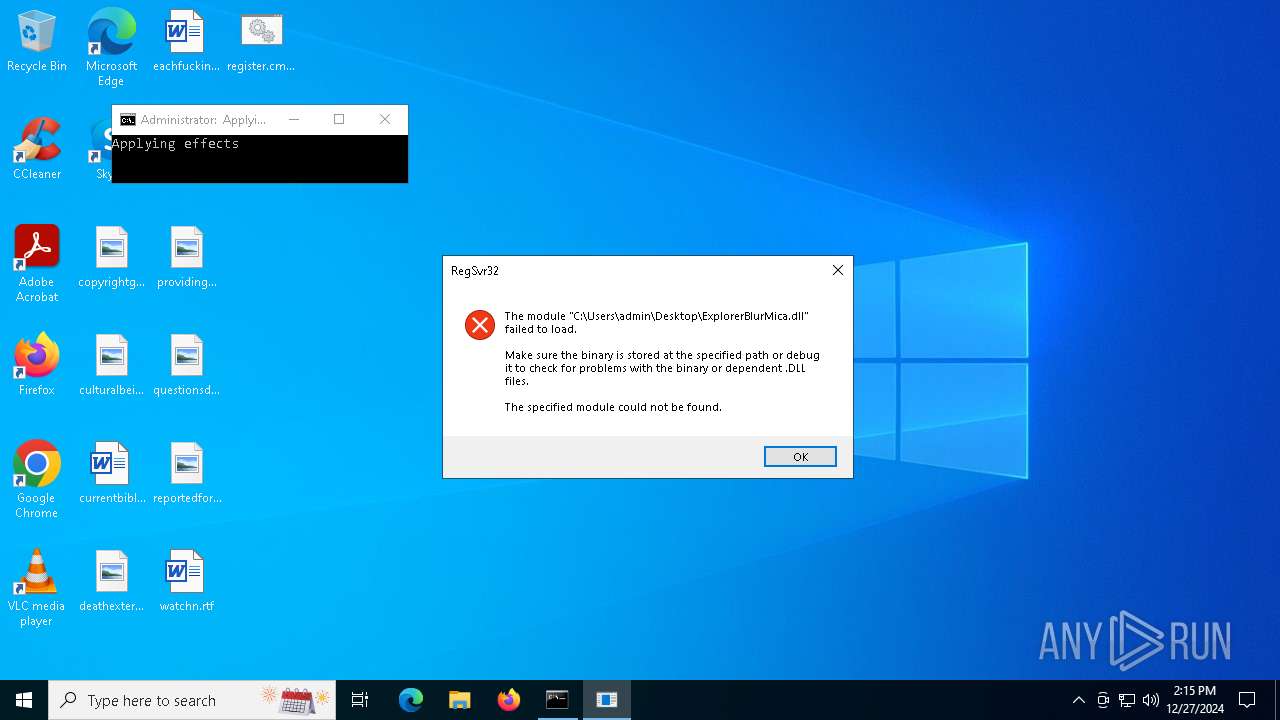Open Task View from the taskbar
The width and height of the screenshot is (1280, 720).
coord(360,700)
